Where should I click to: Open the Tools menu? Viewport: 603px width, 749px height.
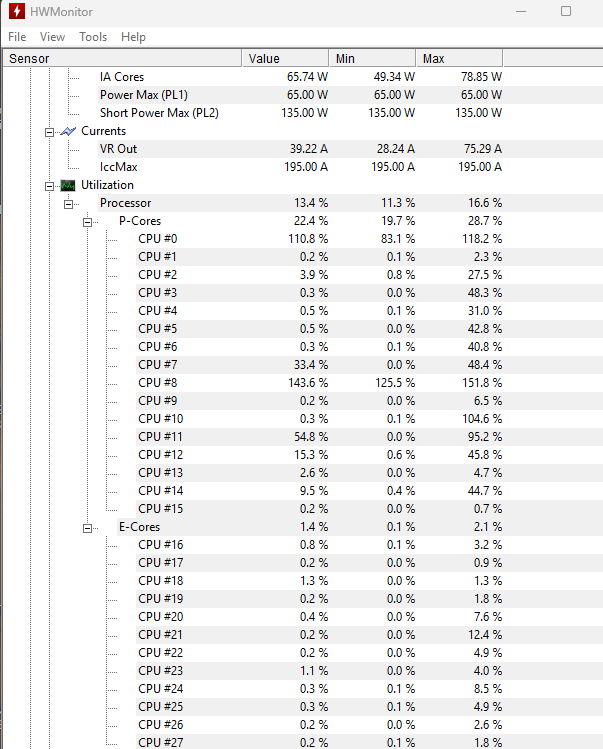(93, 37)
